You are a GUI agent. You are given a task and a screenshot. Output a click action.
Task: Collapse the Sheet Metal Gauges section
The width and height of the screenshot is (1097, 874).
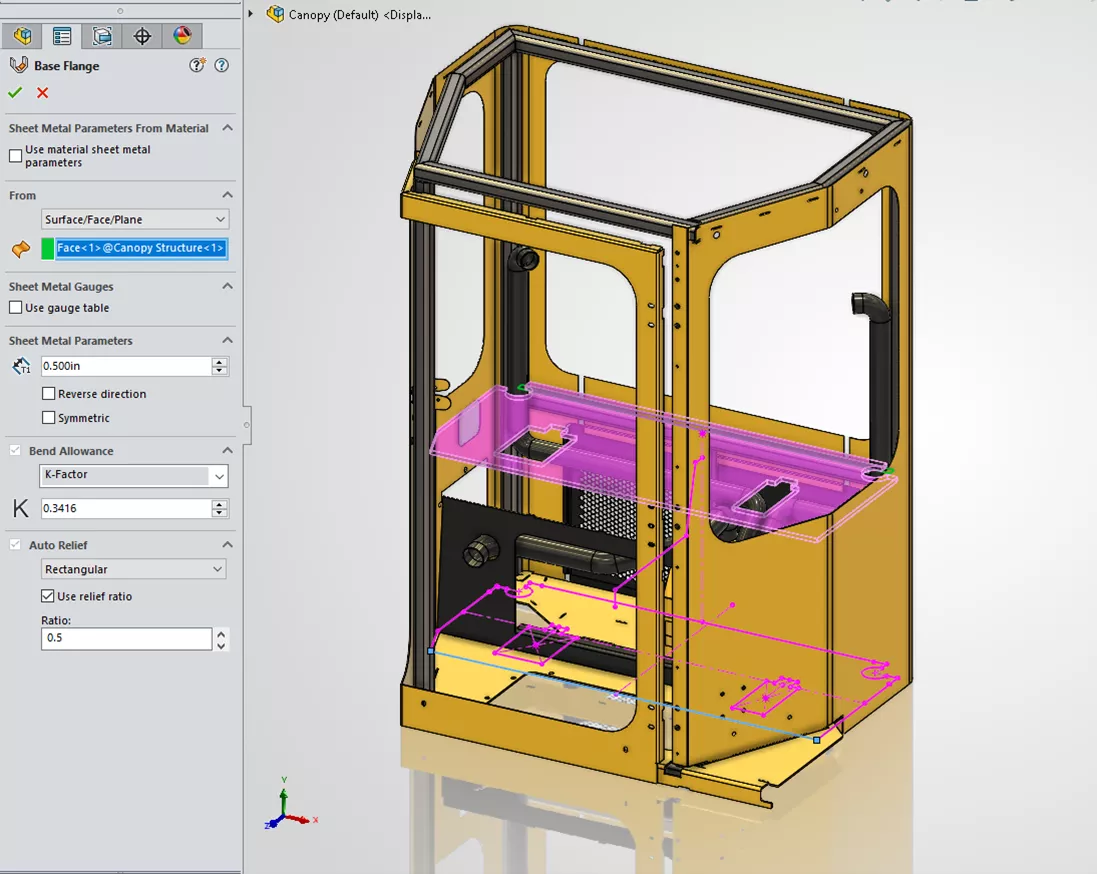point(227,286)
